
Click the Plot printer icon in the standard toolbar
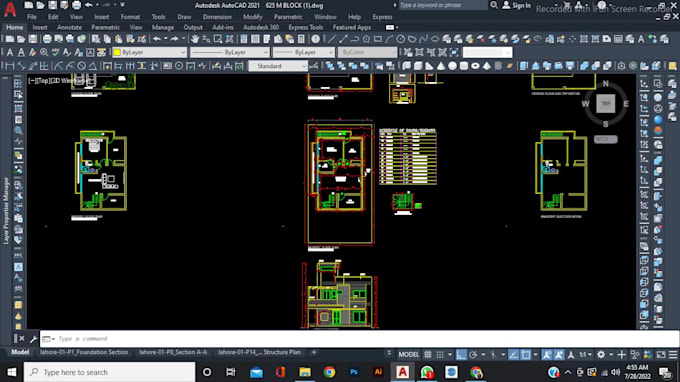coord(47,39)
